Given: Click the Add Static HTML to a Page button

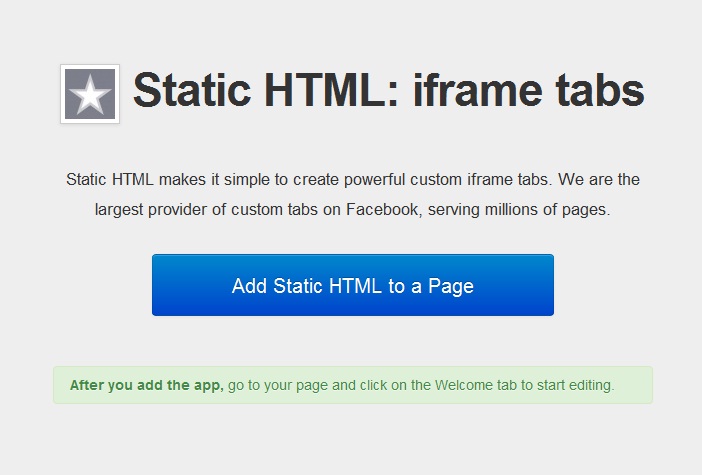Looking at the screenshot, I should click(353, 285).
